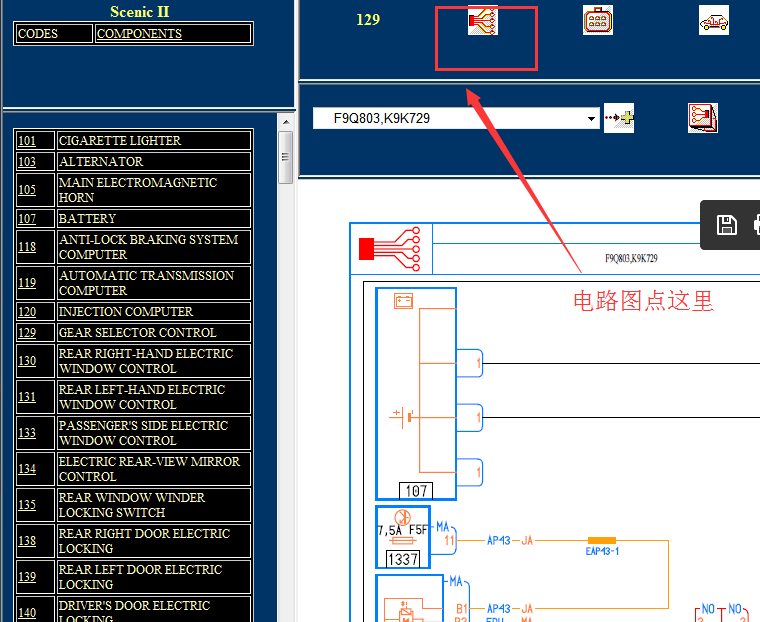Image resolution: width=760 pixels, height=622 pixels.
Task: Open component code 129
Action: coord(27,333)
